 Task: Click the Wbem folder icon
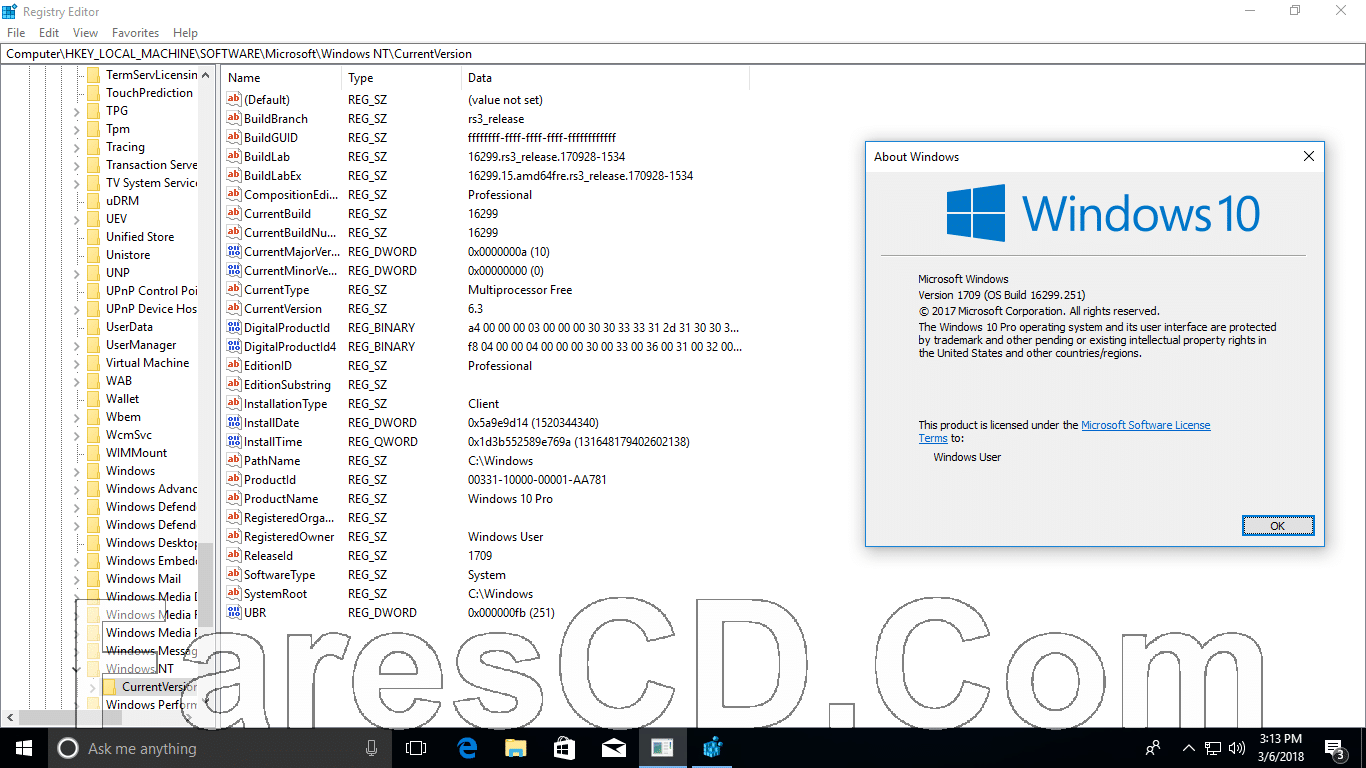click(x=93, y=417)
